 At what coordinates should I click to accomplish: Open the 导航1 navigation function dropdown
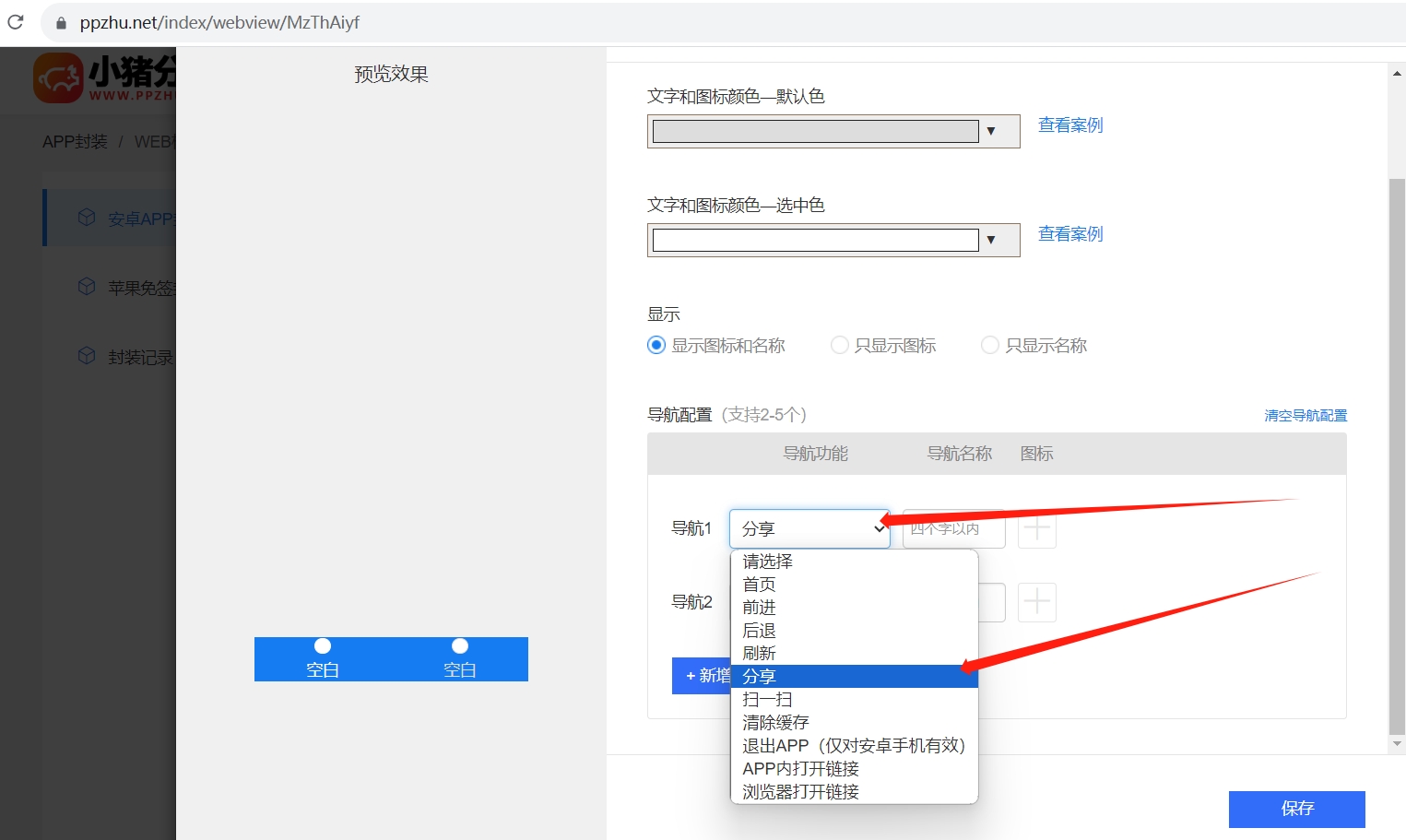(x=809, y=528)
